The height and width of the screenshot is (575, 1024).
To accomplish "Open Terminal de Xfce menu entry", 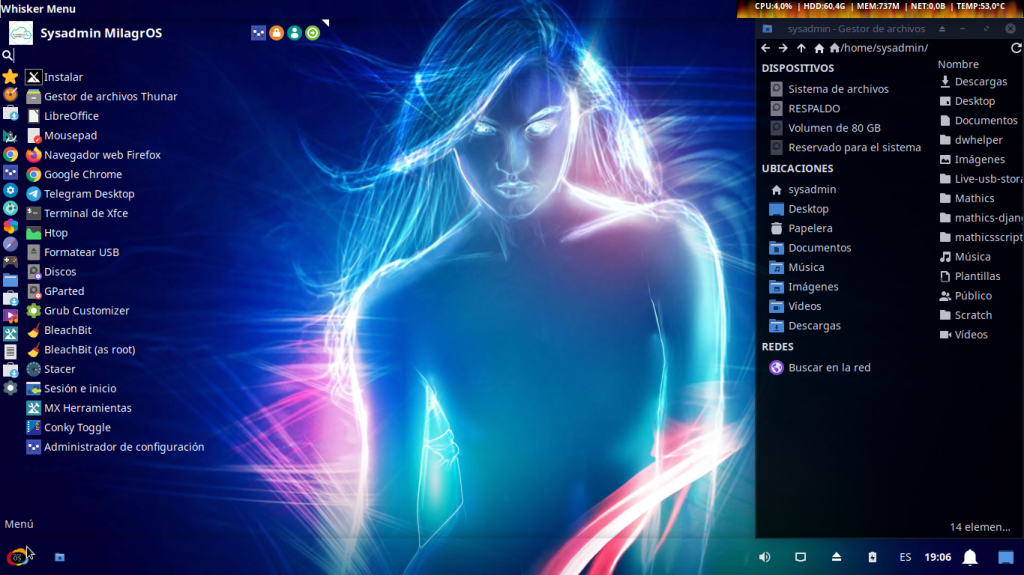I will point(85,213).
